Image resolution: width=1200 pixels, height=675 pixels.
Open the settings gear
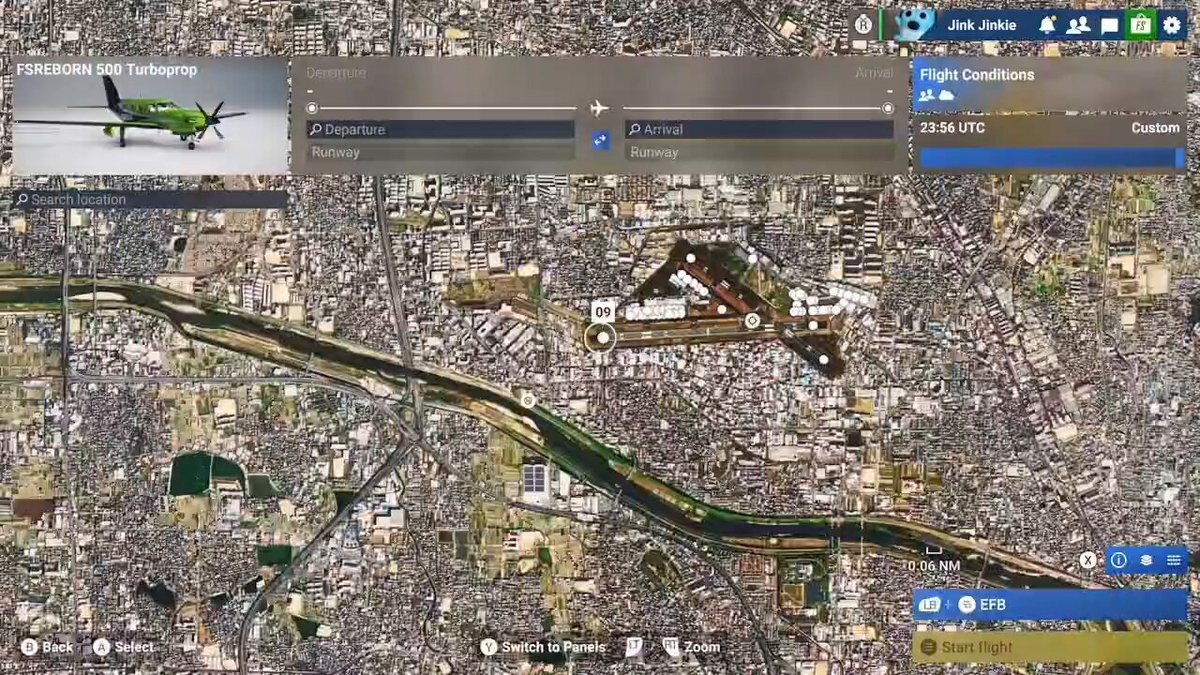pos(1171,25)
